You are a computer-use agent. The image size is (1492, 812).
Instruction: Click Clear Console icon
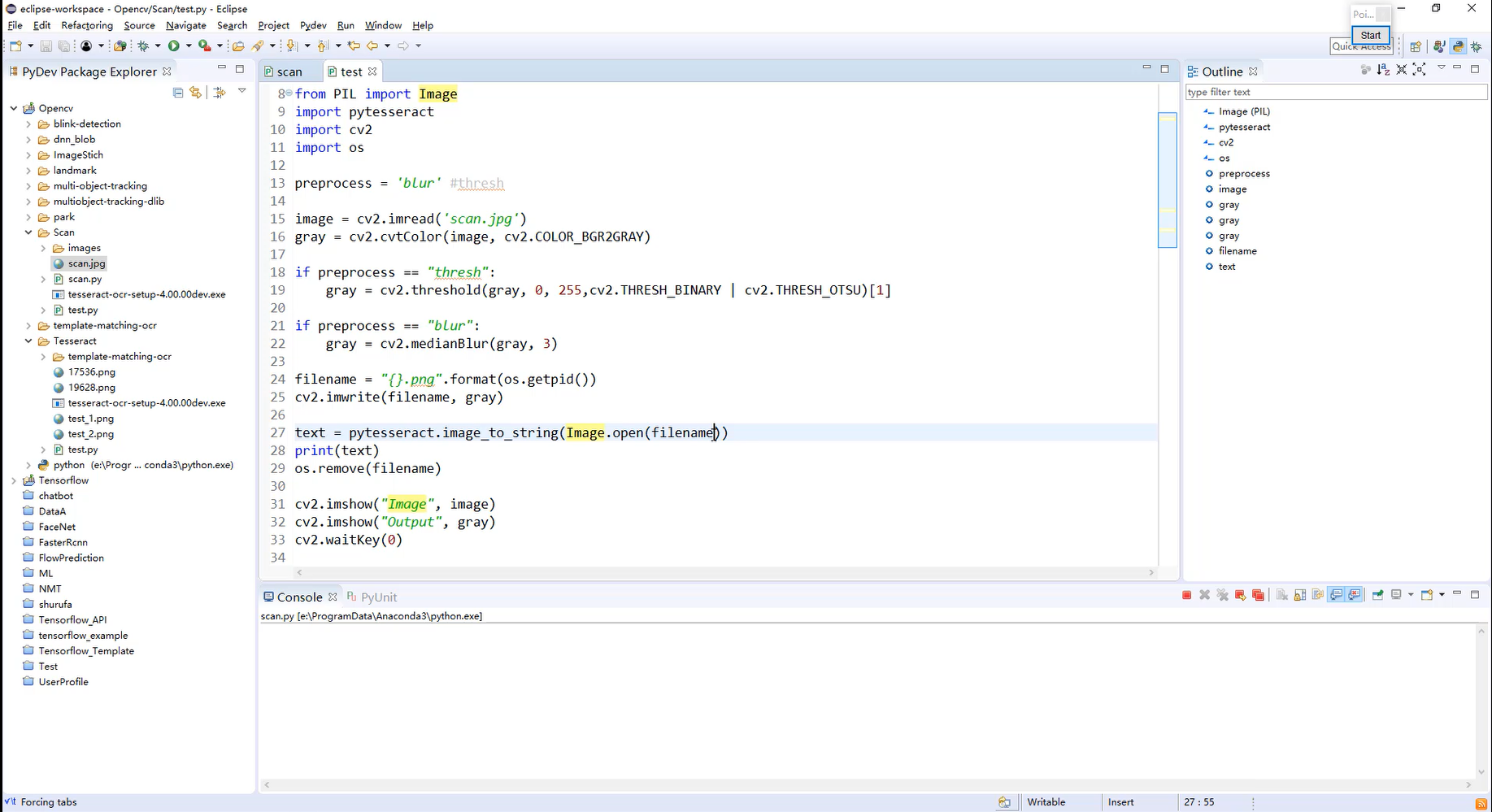pyautogui.click(x=1282, y=595)
